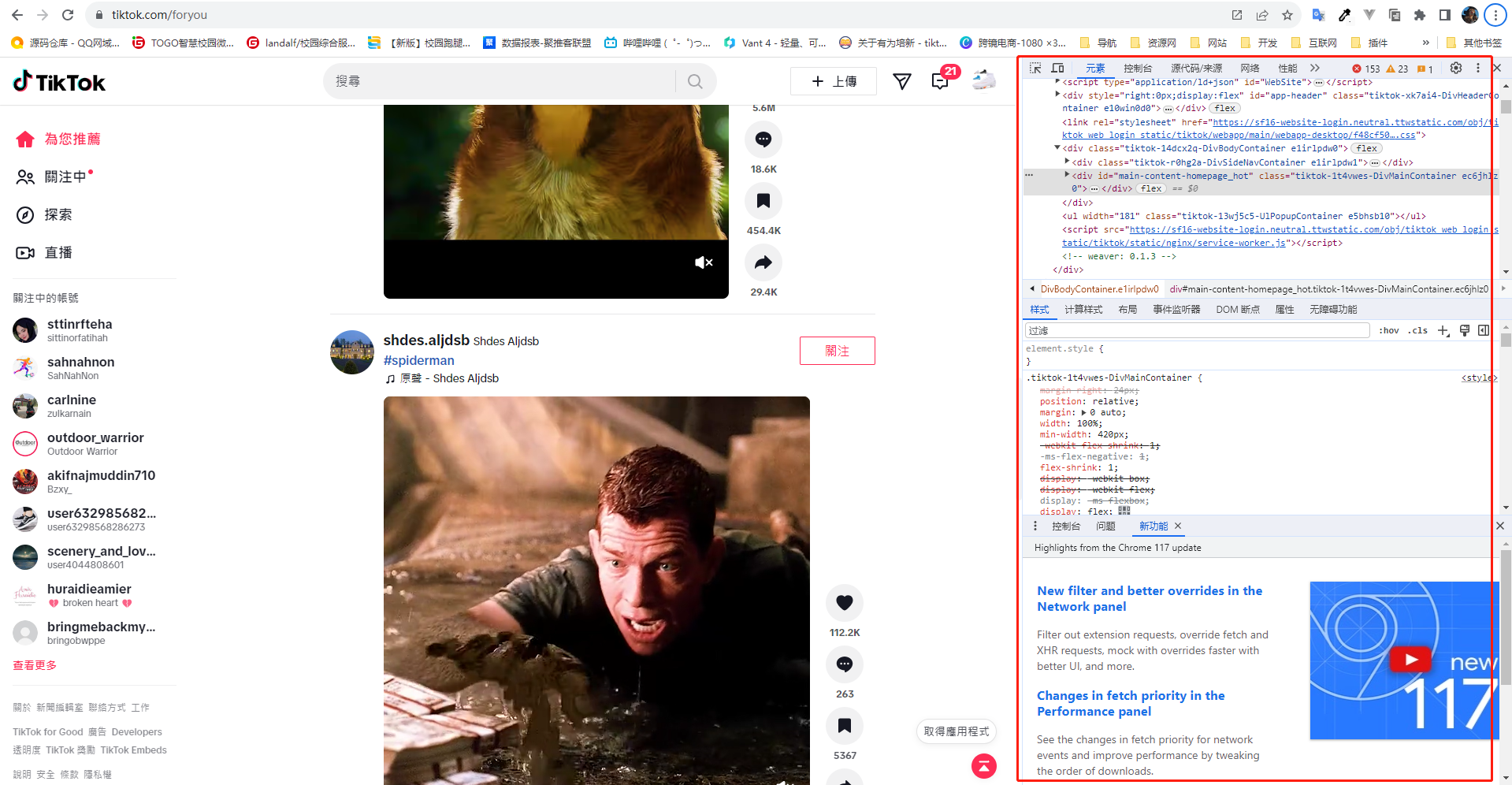This screenshot has height=785, width=1512.
Task: Open the TikTok profile avatar menu
Action: pyautogui.click(x=983, y=80)
